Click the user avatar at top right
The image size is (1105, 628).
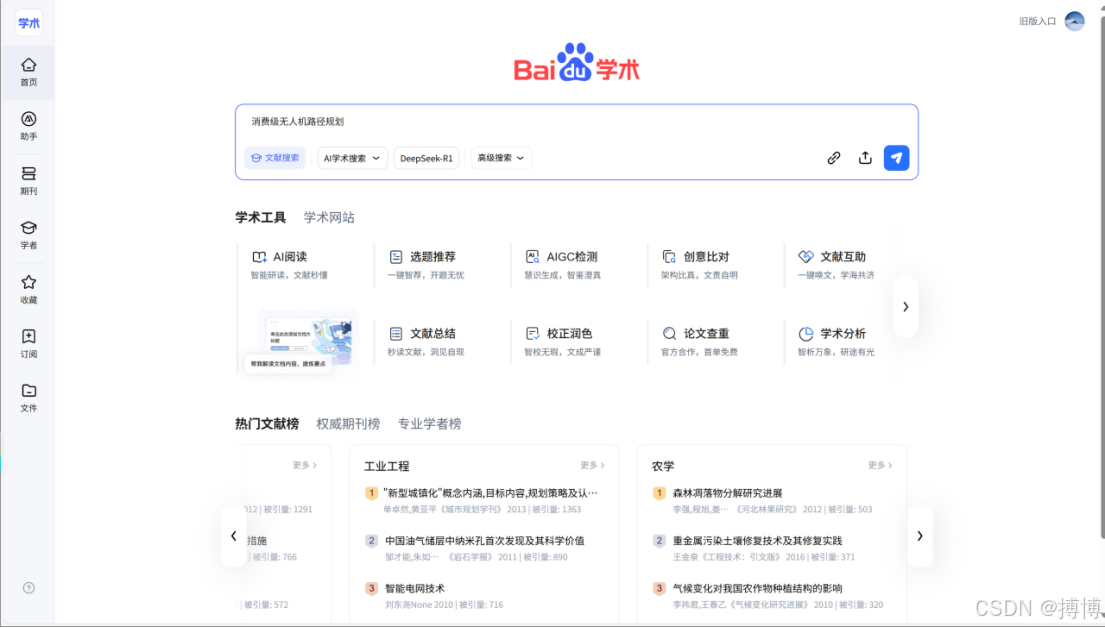(x=1074, y=21)
